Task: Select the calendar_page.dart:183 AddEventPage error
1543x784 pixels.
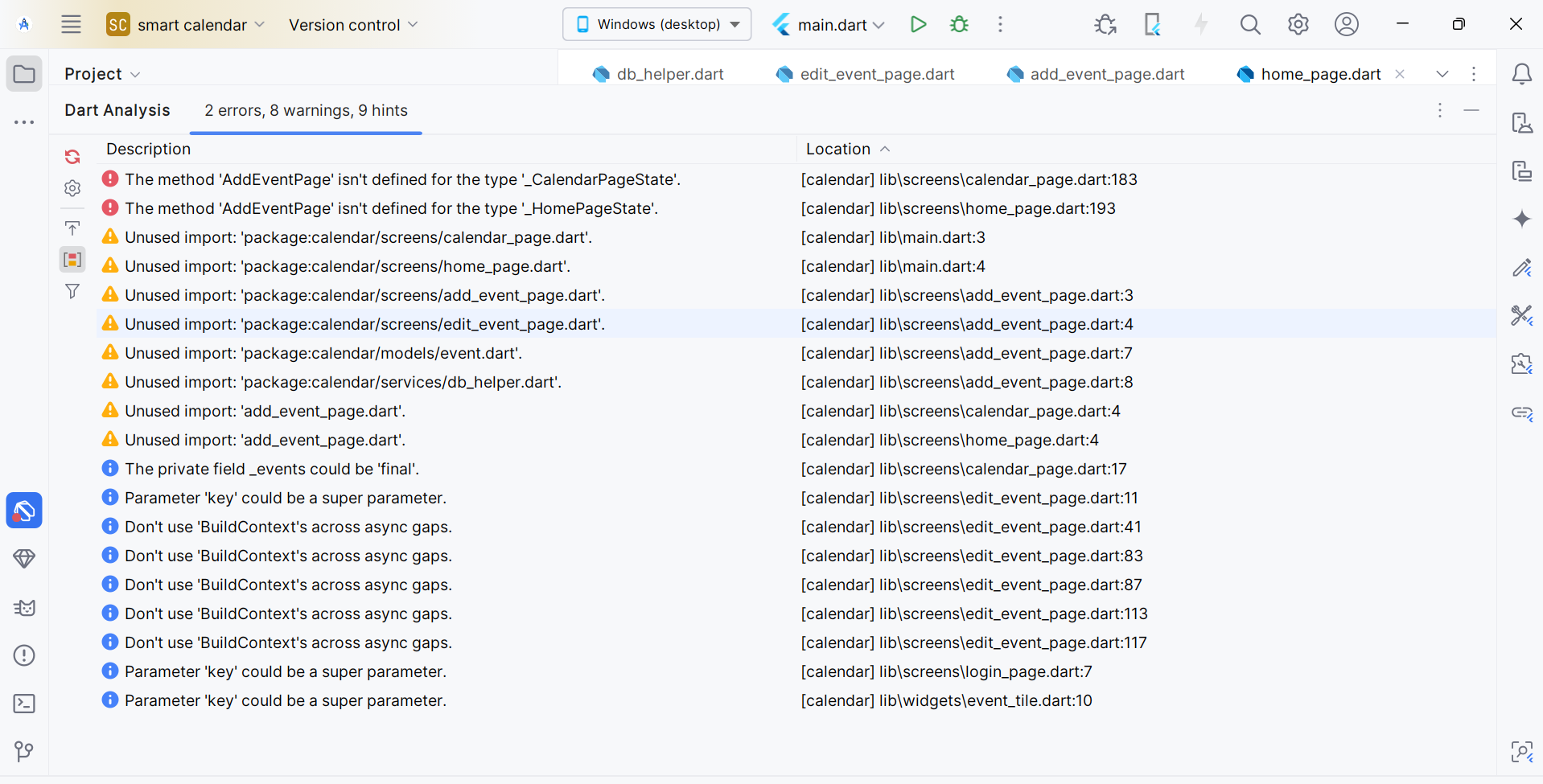Action: (402, 179)
